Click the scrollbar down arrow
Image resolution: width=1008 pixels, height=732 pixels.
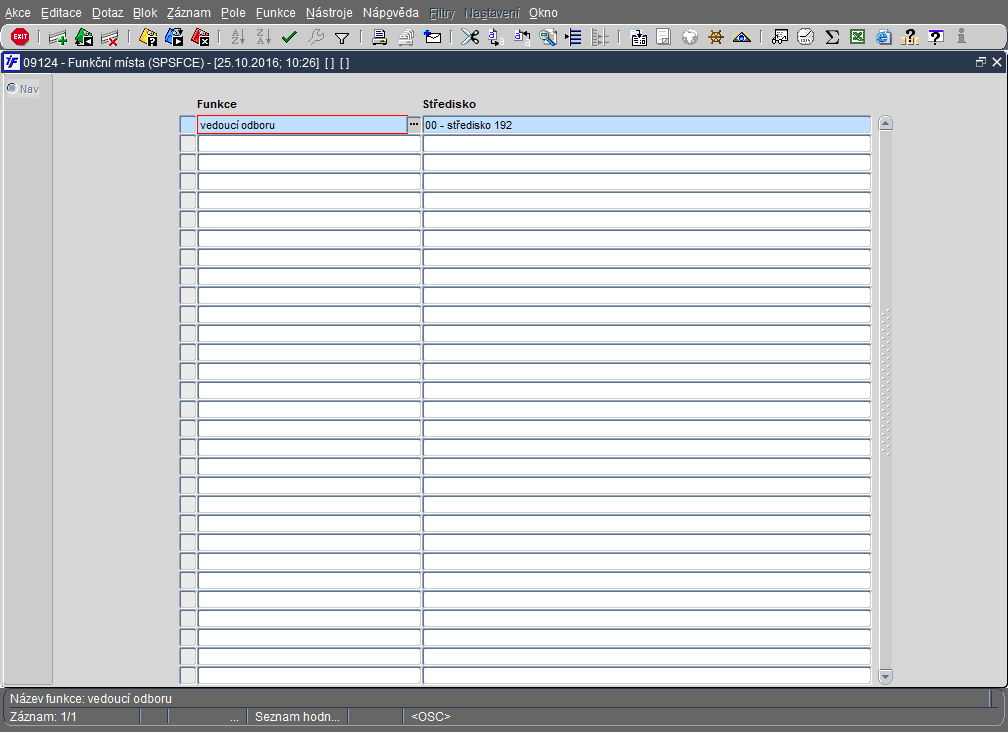(x=885, y=676)
